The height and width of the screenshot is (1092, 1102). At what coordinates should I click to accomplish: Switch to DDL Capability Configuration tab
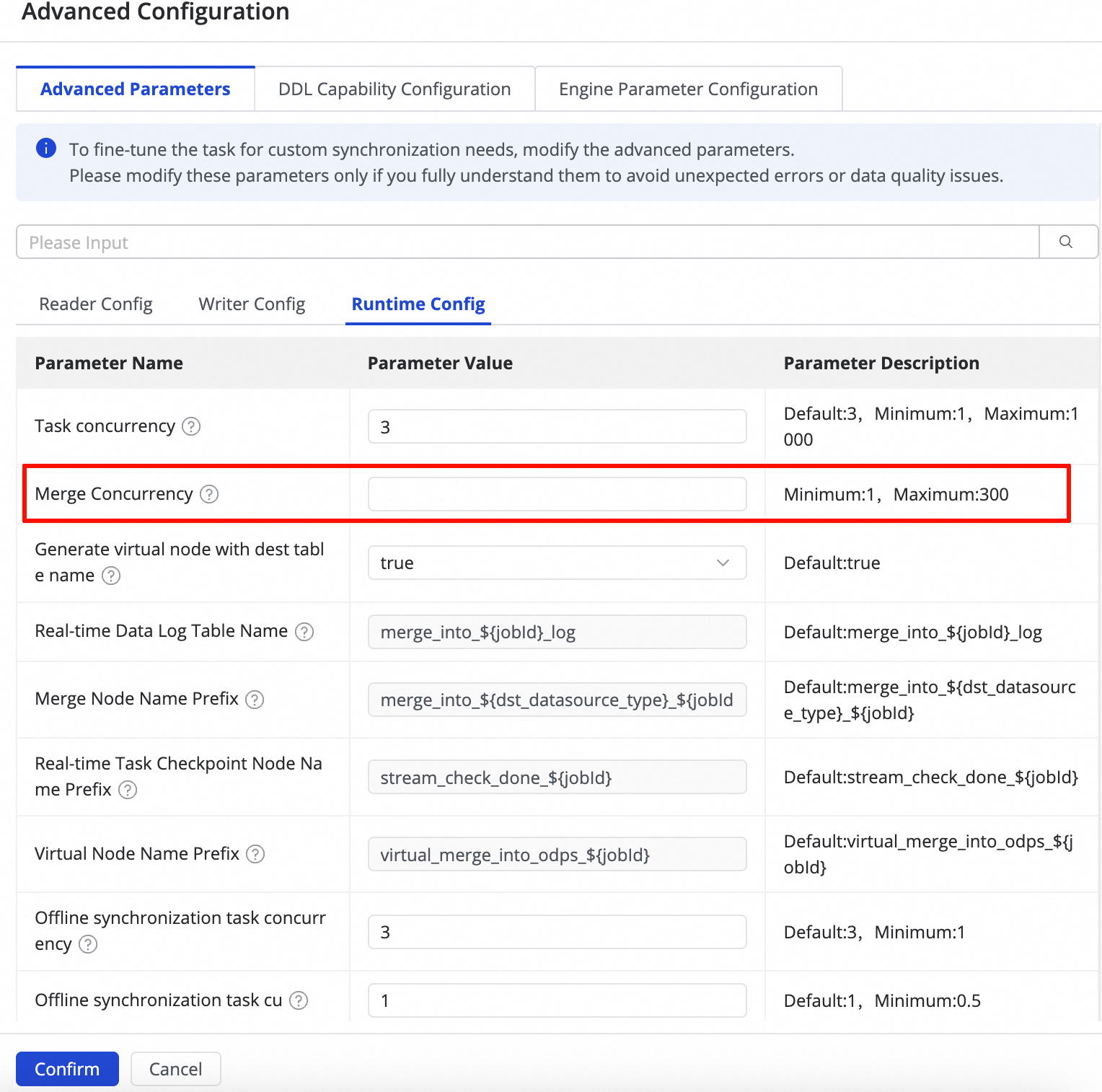click(394, 89)
